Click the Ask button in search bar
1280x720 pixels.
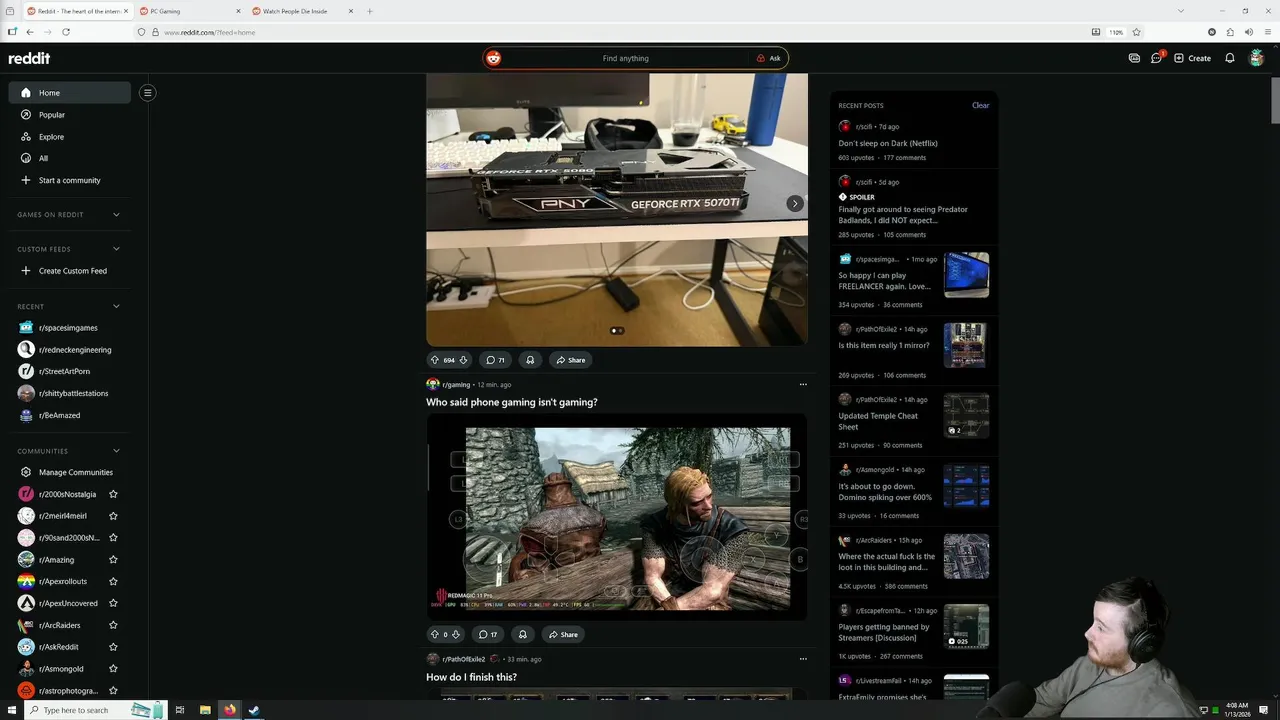(x=768, y=58)
